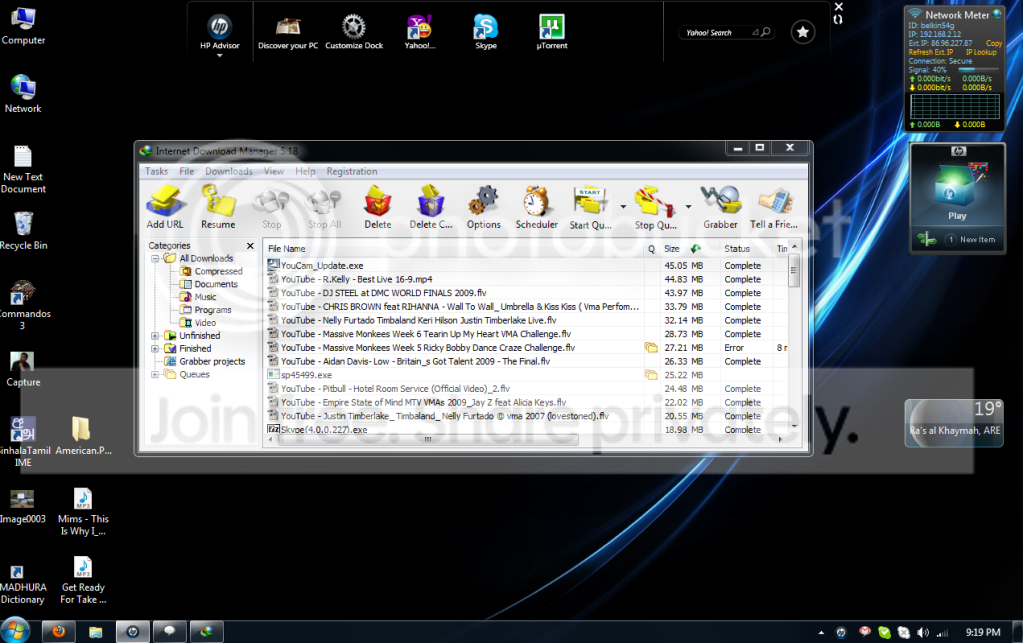Open the File menu
The height and width of the screenshot is (643, 1023).
187,172
